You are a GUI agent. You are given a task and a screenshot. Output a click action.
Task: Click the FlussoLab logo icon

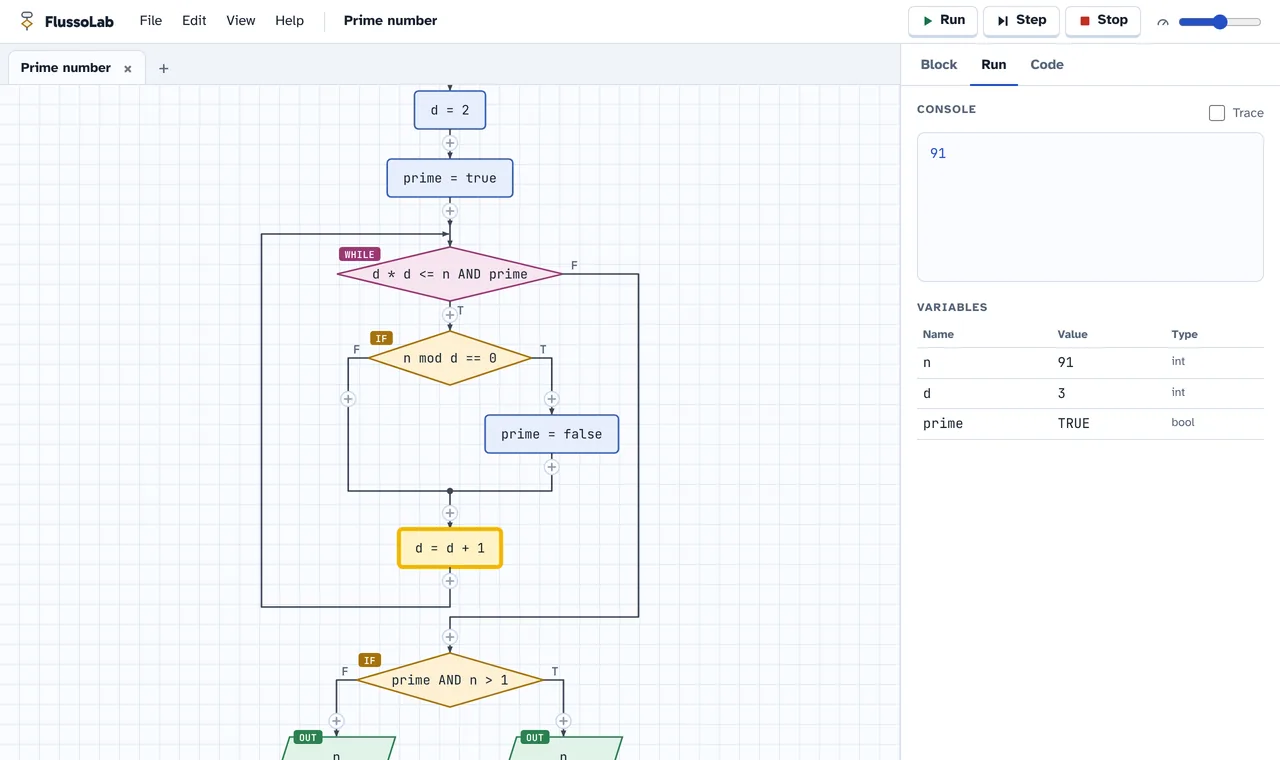click(x=27, y=20)
